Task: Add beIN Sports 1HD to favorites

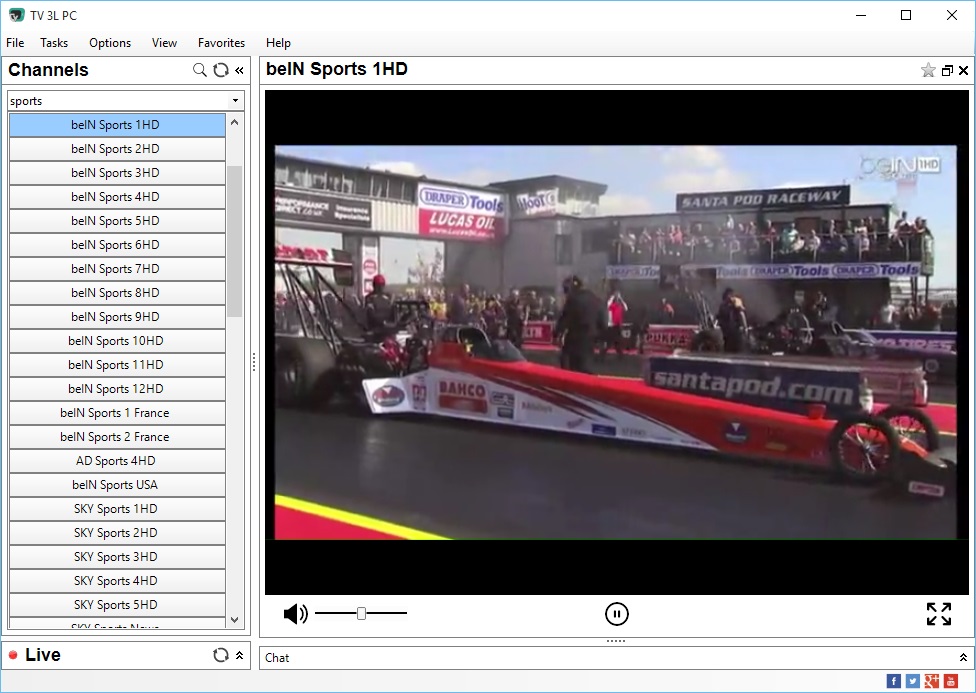Action: click(928, 70)
